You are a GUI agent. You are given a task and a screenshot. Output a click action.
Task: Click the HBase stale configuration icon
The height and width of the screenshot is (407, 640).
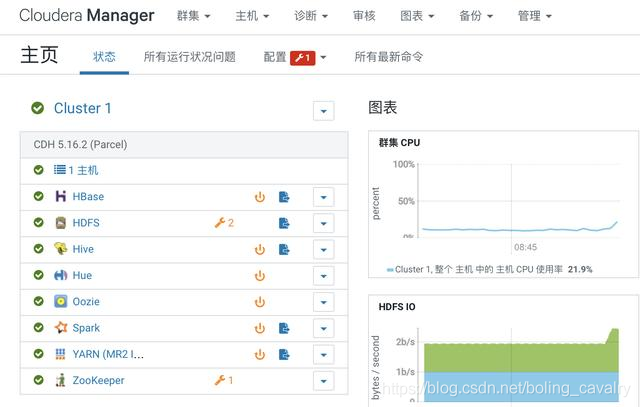coord(284,197)
